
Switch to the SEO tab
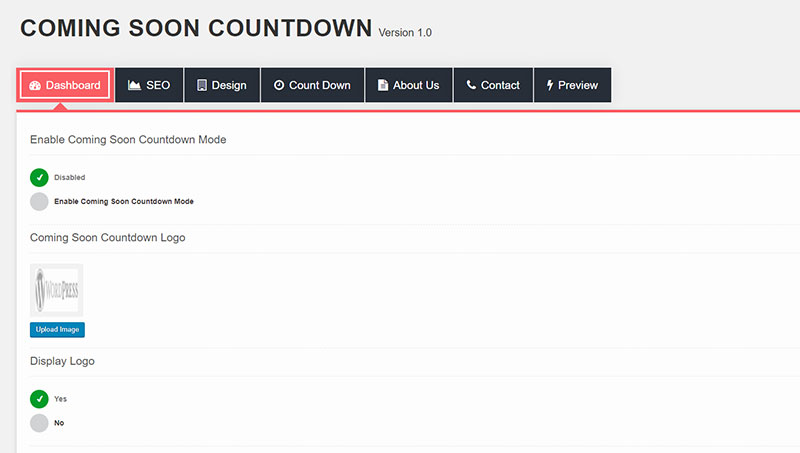(x=149, y=85)
